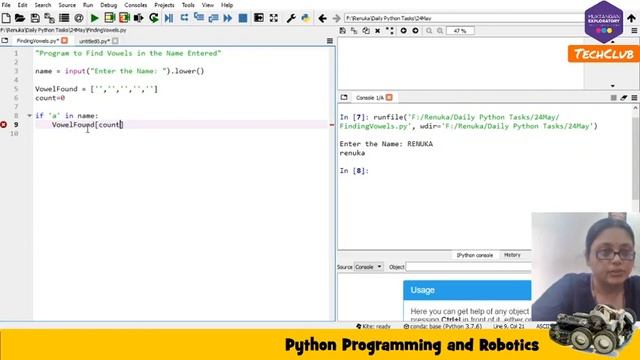Viewport: 640px width, 360px height.
Task: Open Preferences wrench icon
Action: pyautogui.click(x=291, y=18)
